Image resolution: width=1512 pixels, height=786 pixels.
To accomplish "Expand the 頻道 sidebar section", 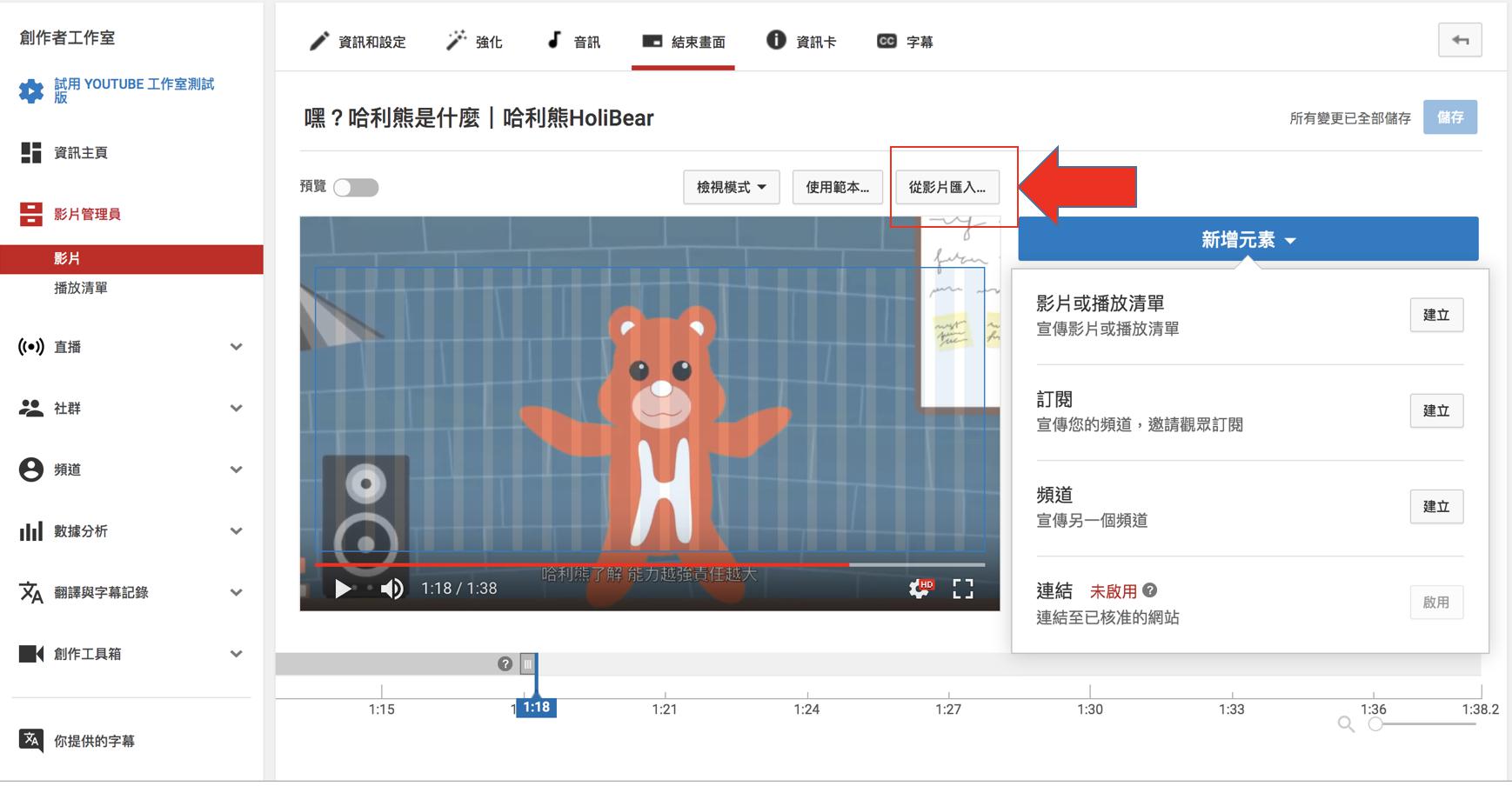I will point(236,470).
